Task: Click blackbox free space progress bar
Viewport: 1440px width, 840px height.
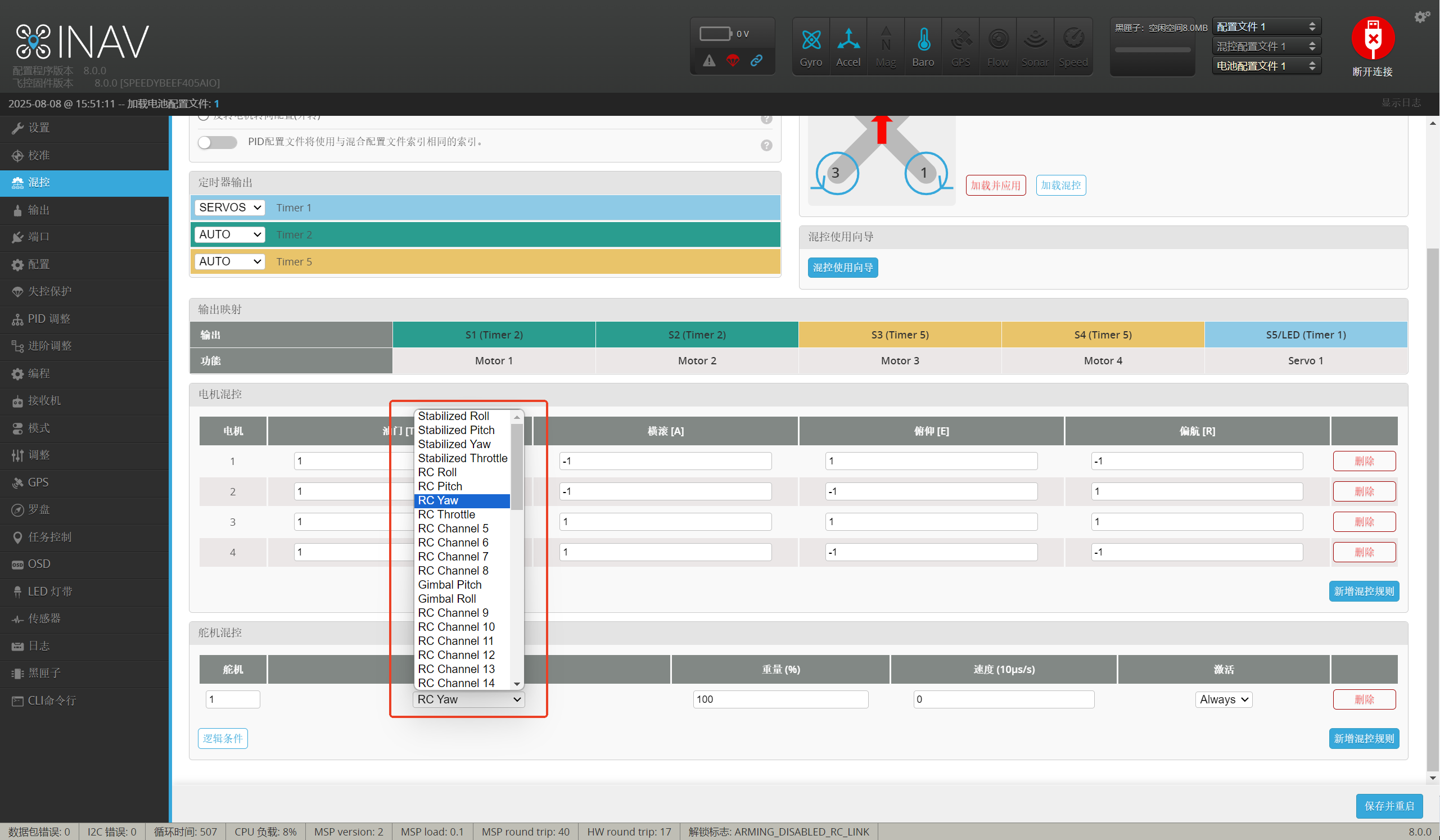Action: click(x=1153, y=49)
